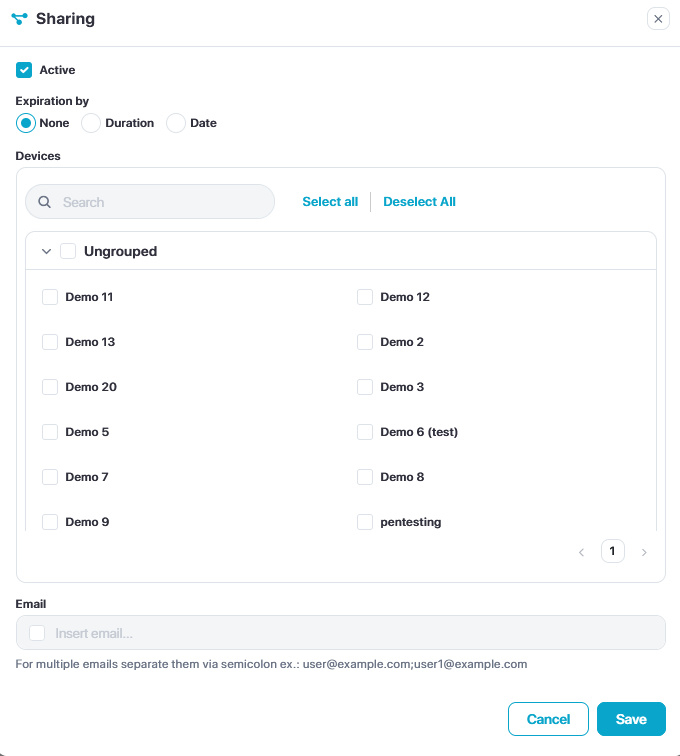Collapse the Ungrouped device group
The image size is (680, 756).
[x=46, y=252]
